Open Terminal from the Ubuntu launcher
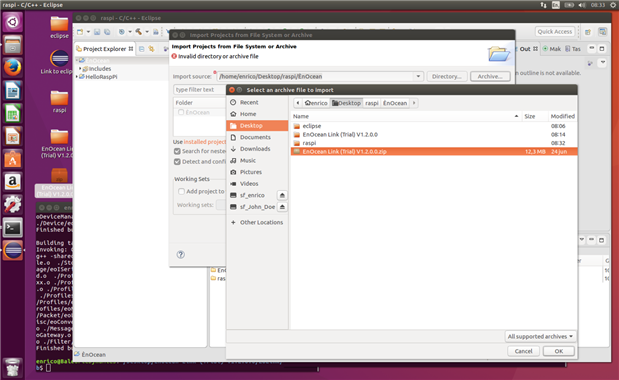Image resolution: width=619 pixels, height=380 pixels. 13,228
